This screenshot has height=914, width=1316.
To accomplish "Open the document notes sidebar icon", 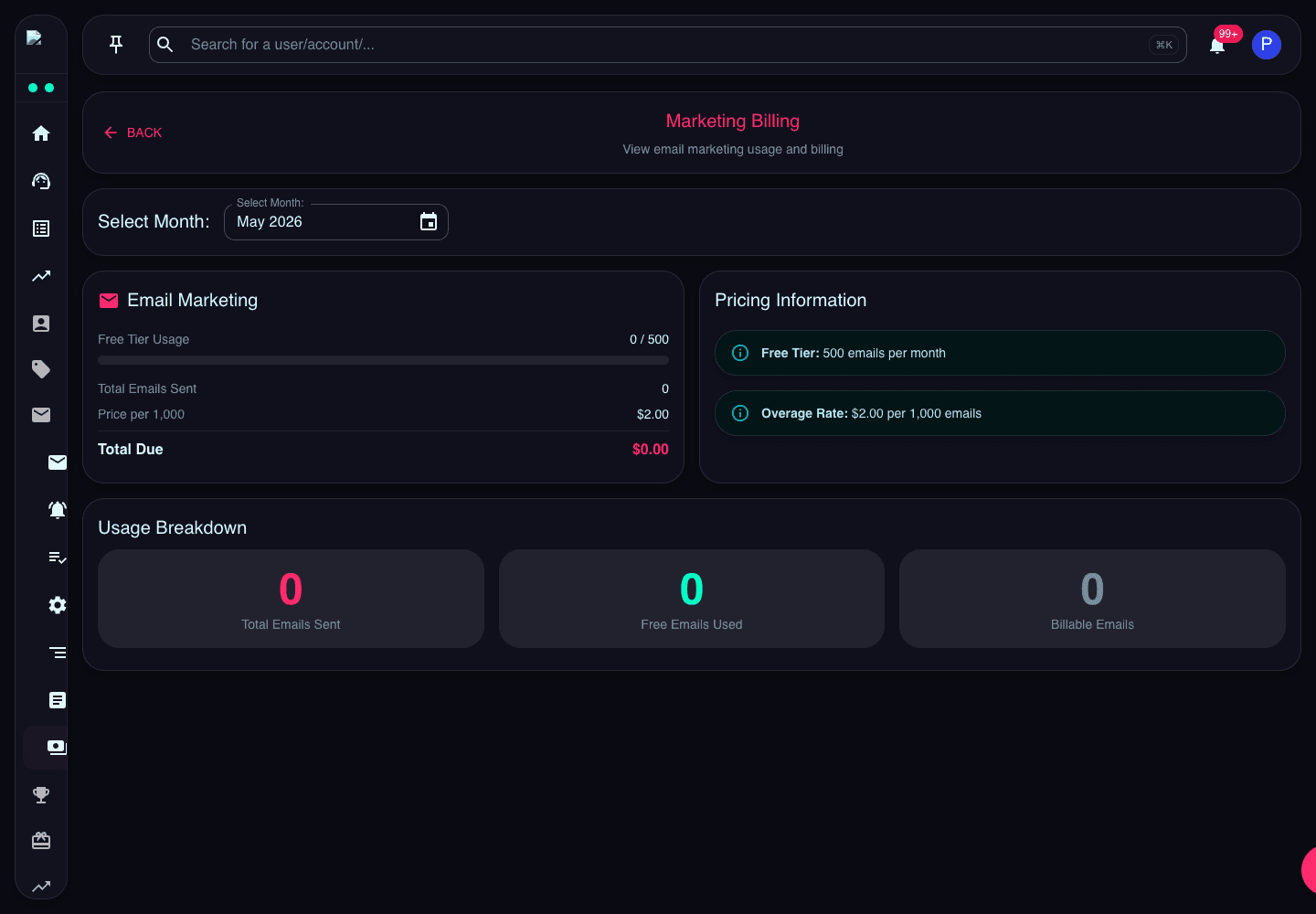I will point(58,700).
